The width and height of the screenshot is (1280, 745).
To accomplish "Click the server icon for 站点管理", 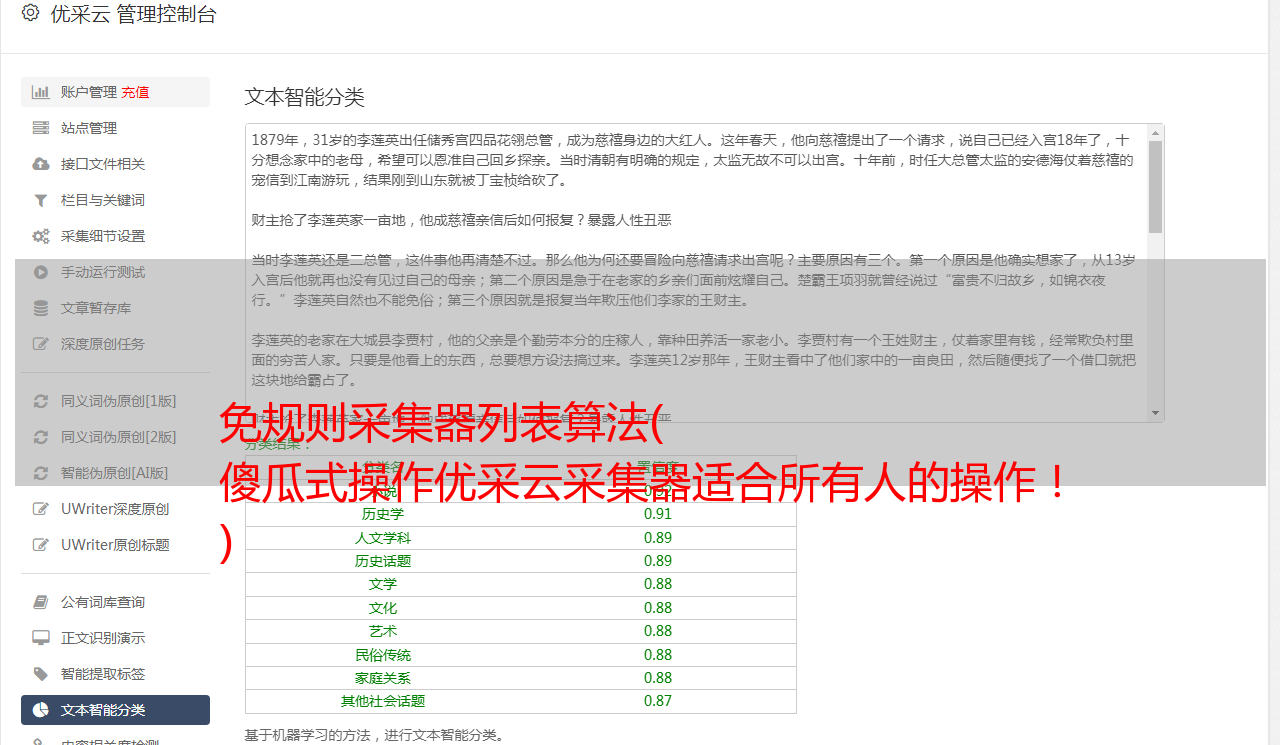I will [41, 128].
